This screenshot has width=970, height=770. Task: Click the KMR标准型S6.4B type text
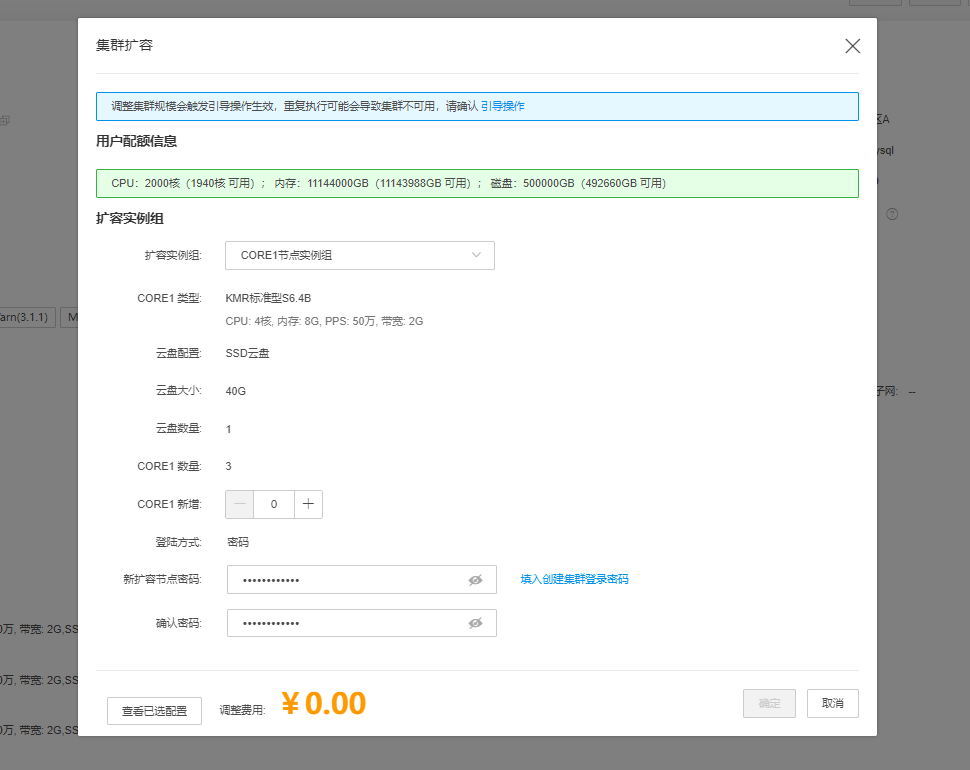[x=268, y=298]
